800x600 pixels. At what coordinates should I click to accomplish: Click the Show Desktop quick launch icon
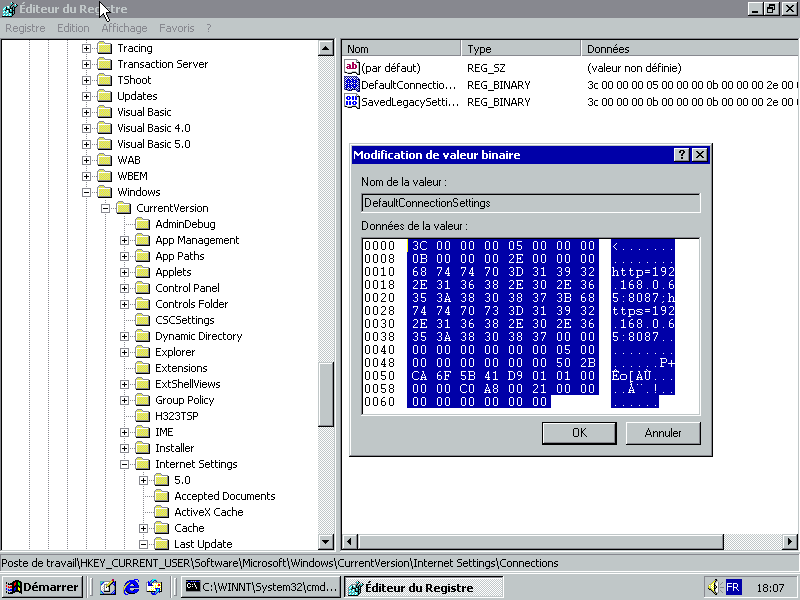click(108, 587)
